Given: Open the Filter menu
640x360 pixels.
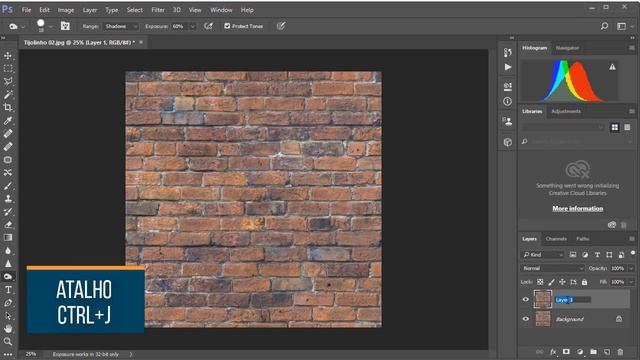Looking at the screenshot, I should coord(158,10).
